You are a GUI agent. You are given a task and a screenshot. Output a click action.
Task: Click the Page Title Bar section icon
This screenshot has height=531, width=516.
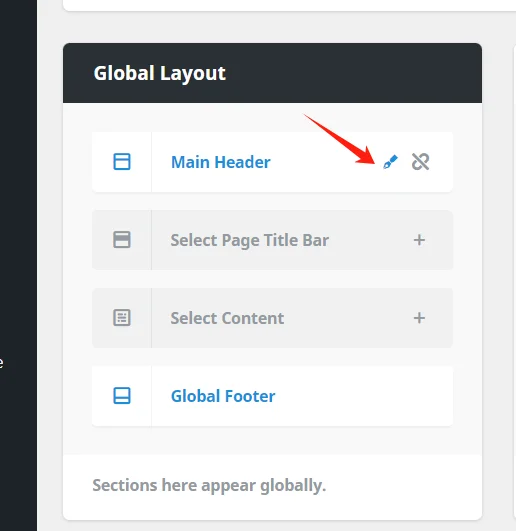[122, 240]
